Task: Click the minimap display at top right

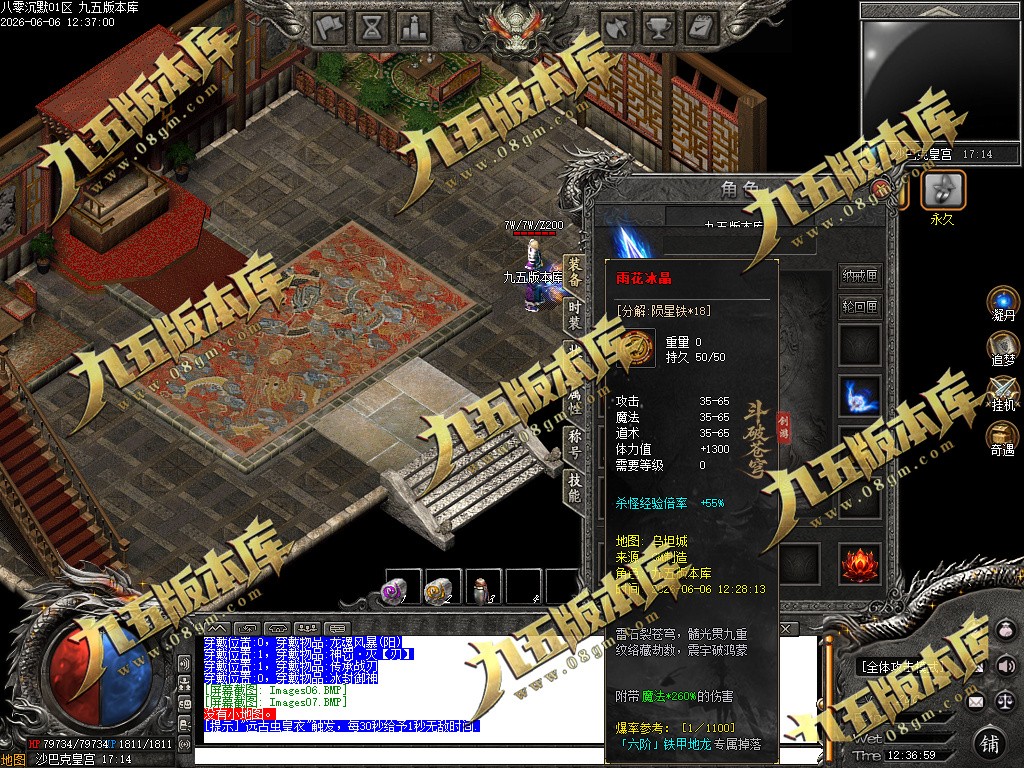Action: pos(941,82)
